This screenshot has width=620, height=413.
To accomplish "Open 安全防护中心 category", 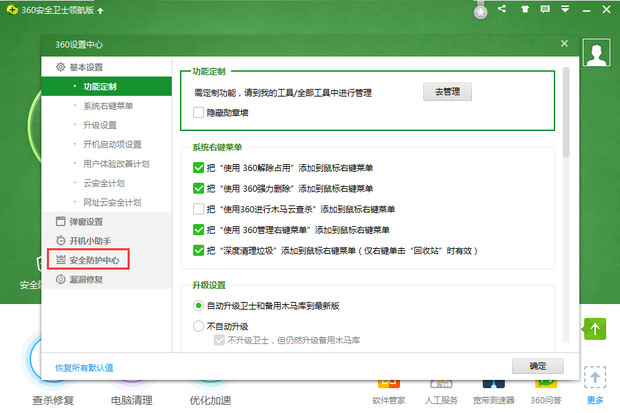I will [x=88, y=260].
